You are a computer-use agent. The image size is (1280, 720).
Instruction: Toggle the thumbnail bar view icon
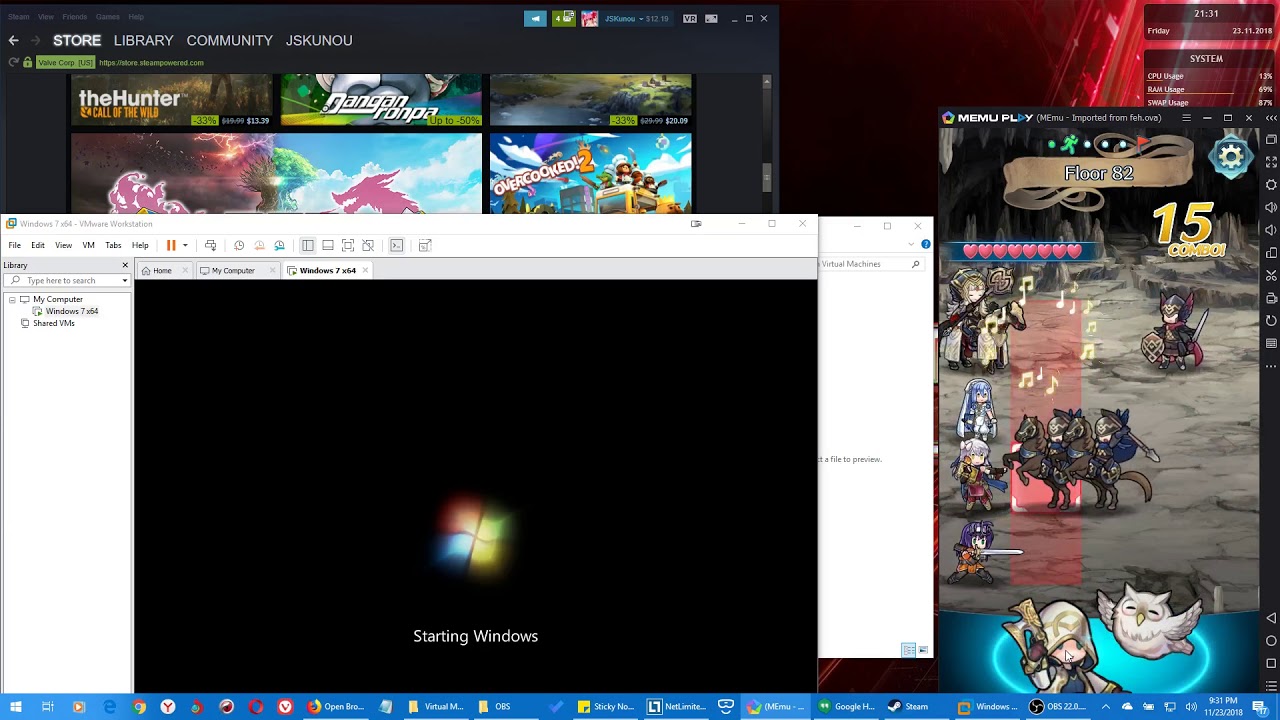[328, 245]
